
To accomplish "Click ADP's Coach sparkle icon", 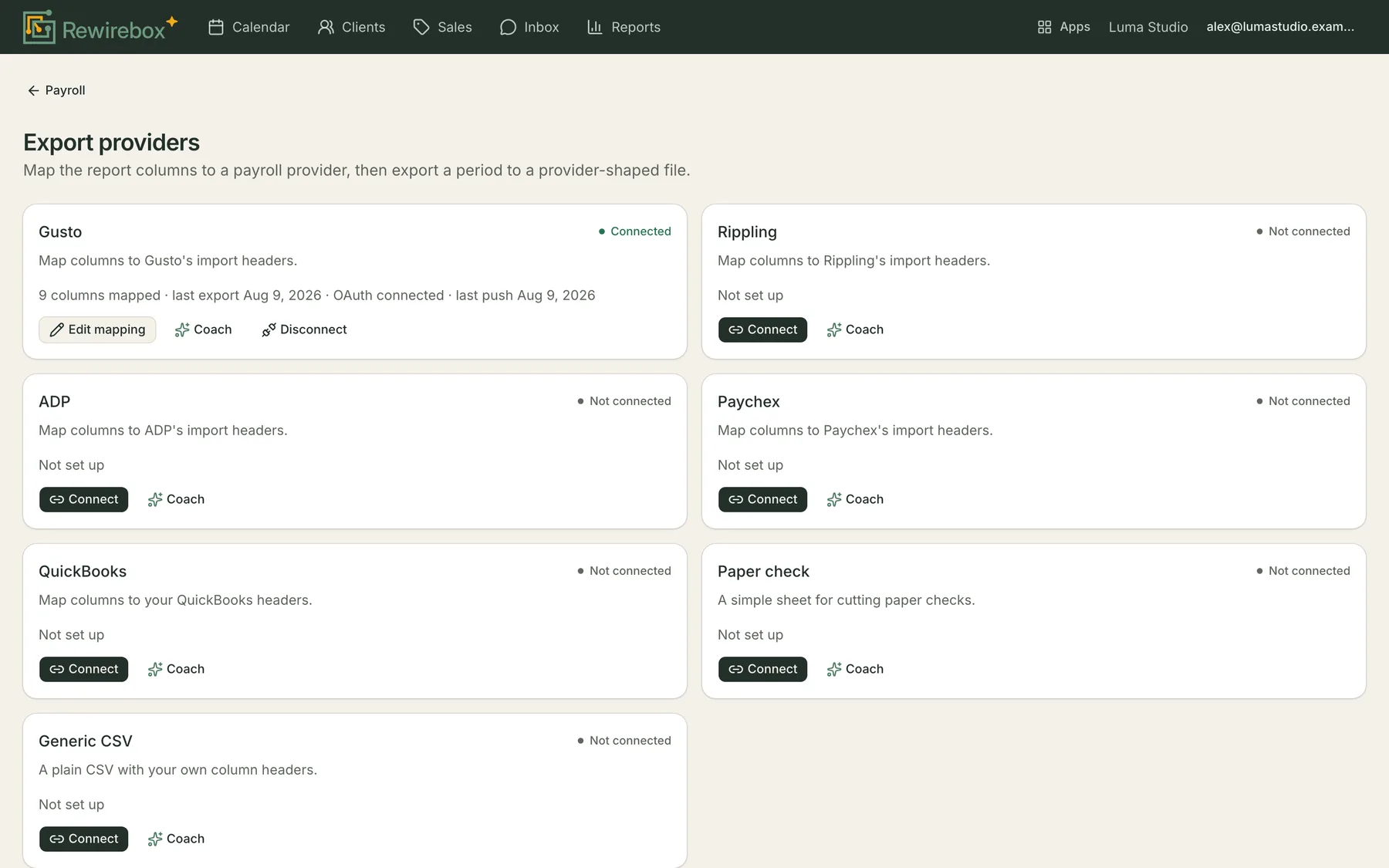I will tap(155, 499).
